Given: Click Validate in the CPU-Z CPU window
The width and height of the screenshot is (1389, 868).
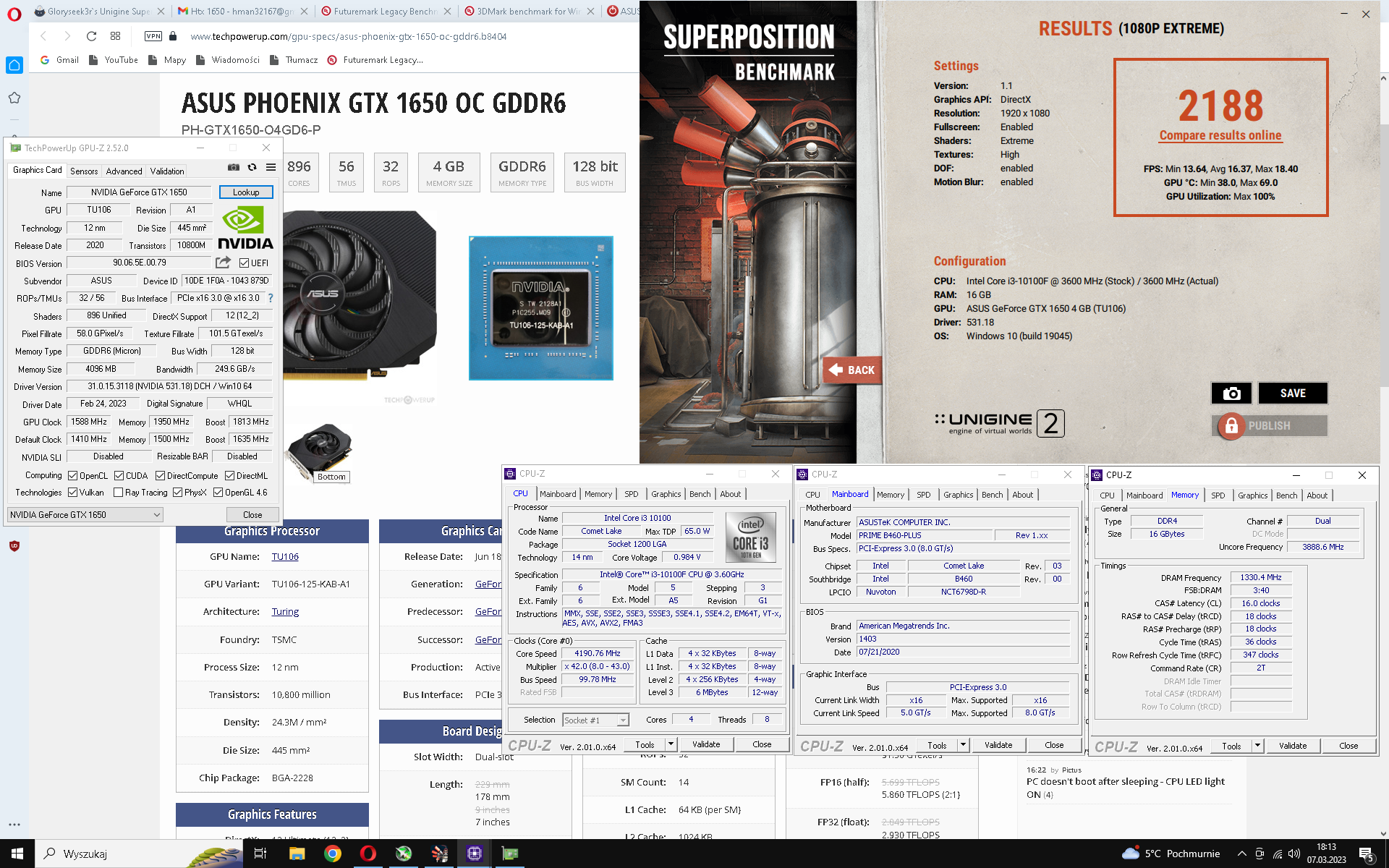Looking at the screenshot, I should (x=706, y=744).
